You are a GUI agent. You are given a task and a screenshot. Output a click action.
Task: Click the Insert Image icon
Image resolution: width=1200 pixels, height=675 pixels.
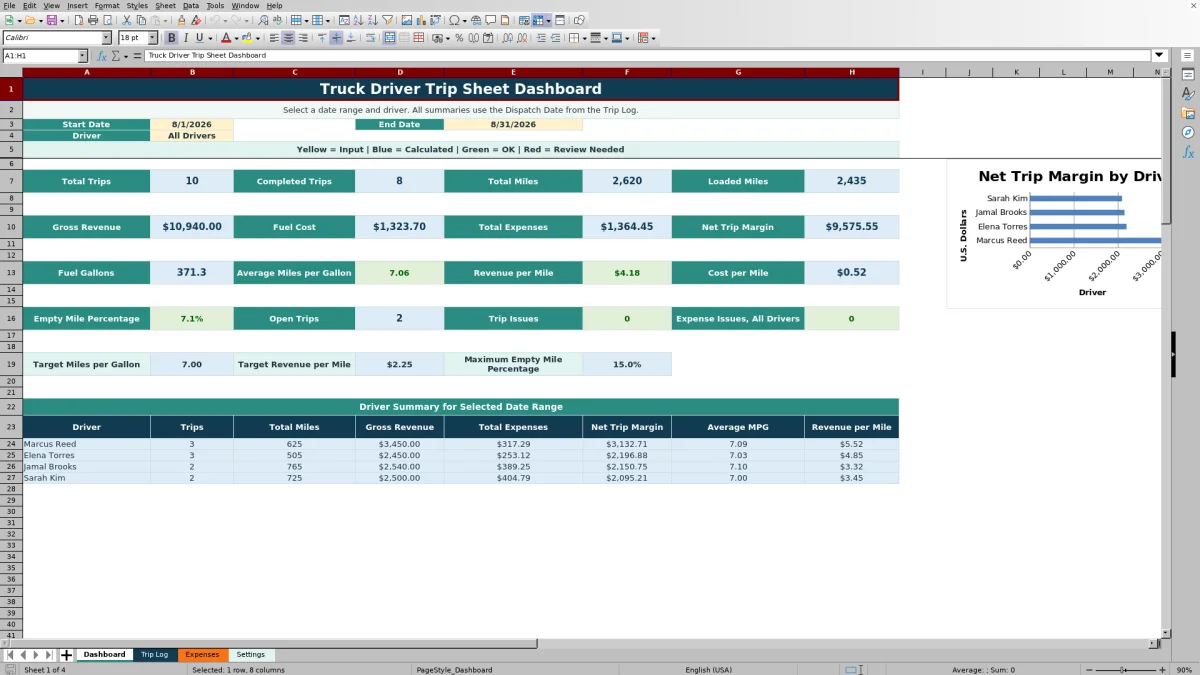(406, 20)
